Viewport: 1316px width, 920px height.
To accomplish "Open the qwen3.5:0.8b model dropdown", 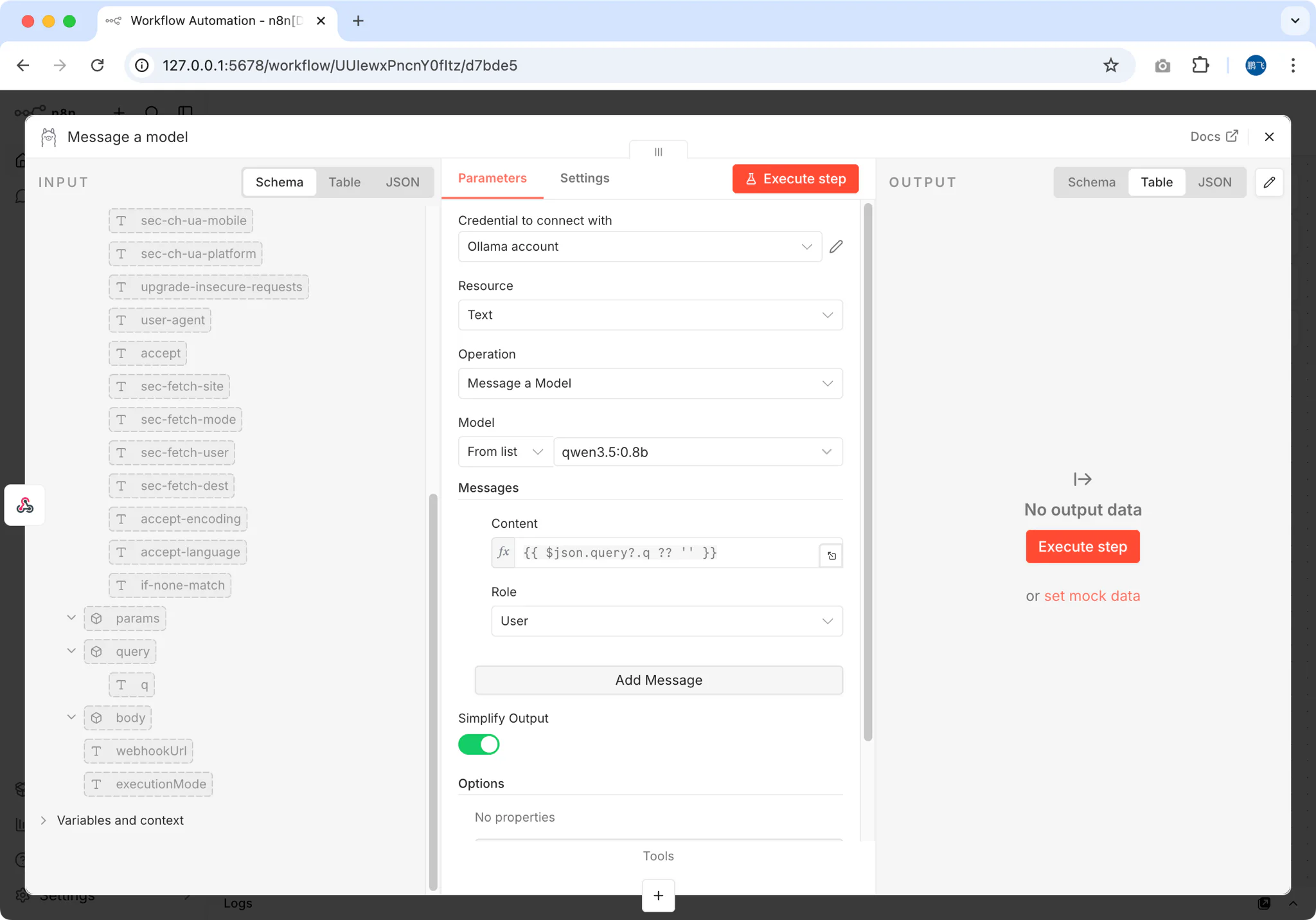I will 697,452.
